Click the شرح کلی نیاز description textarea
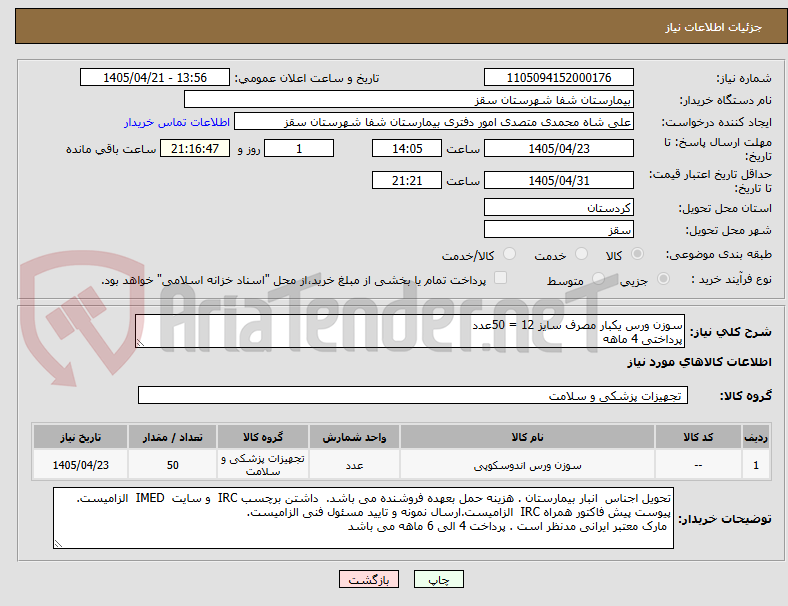 click(x=410, y=331)
